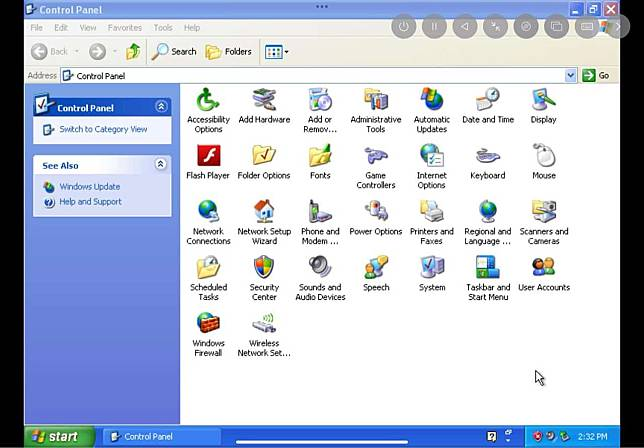644x448 pixels.
Task: Click the keyboard button in the overlay bar
Action: (x=586, y=27)
